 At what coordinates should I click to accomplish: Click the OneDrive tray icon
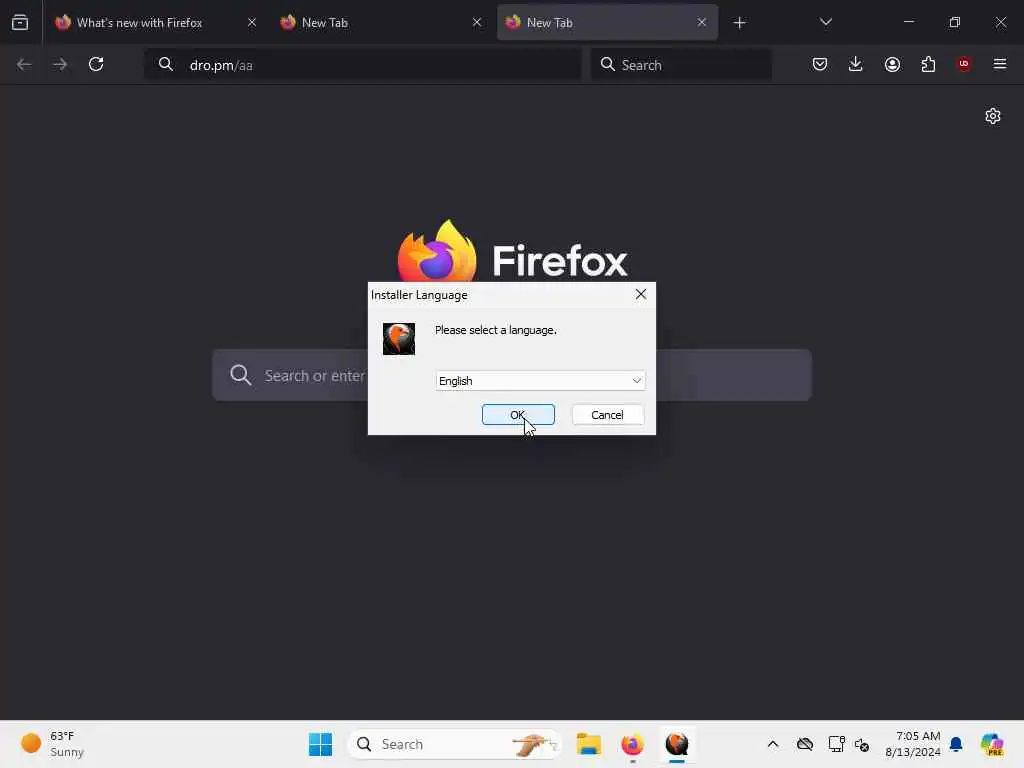click(805, 744)
